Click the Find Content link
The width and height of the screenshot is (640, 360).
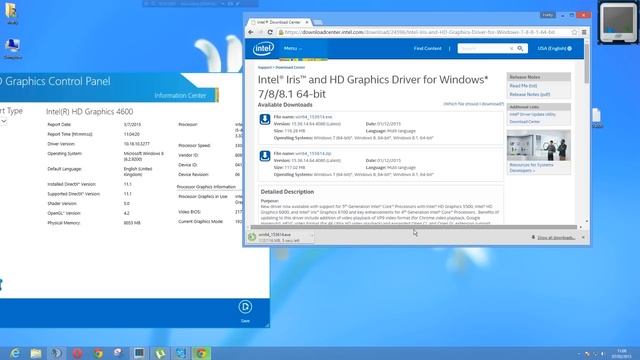427,48
